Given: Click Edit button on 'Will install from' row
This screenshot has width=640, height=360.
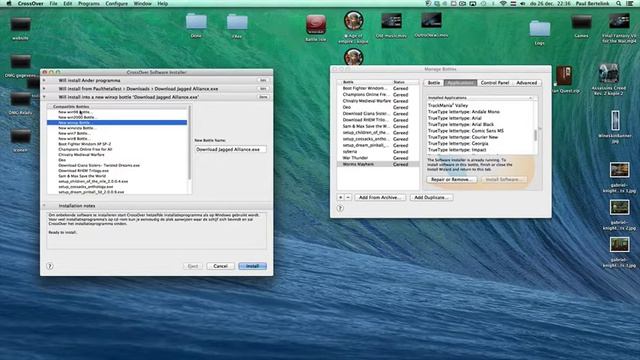Looking at the screenshot, I should 263,89.
